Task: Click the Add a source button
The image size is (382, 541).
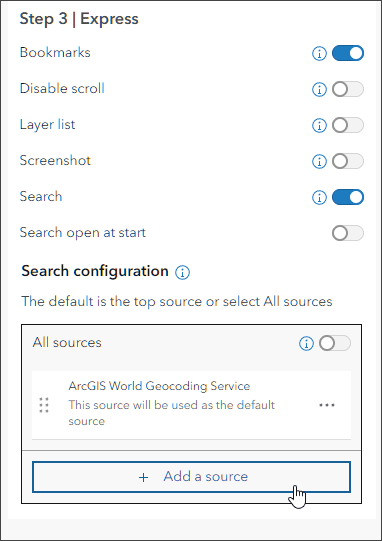Action: pos(192,477)
